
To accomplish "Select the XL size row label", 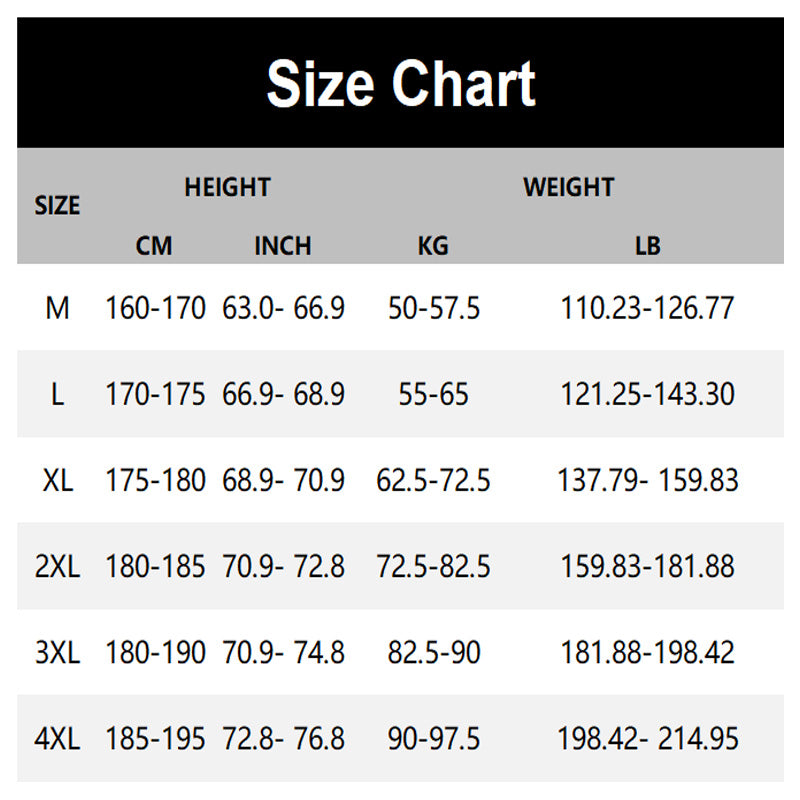I will pyautogui.click(x=58, y=481).
